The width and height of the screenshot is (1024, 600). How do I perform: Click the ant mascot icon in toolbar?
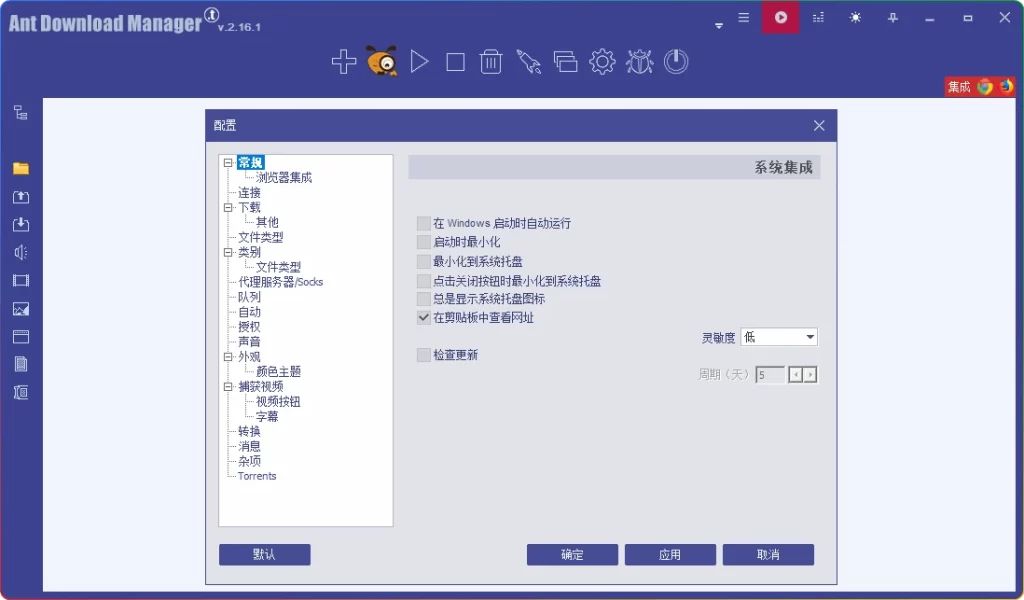coord(381,62)
